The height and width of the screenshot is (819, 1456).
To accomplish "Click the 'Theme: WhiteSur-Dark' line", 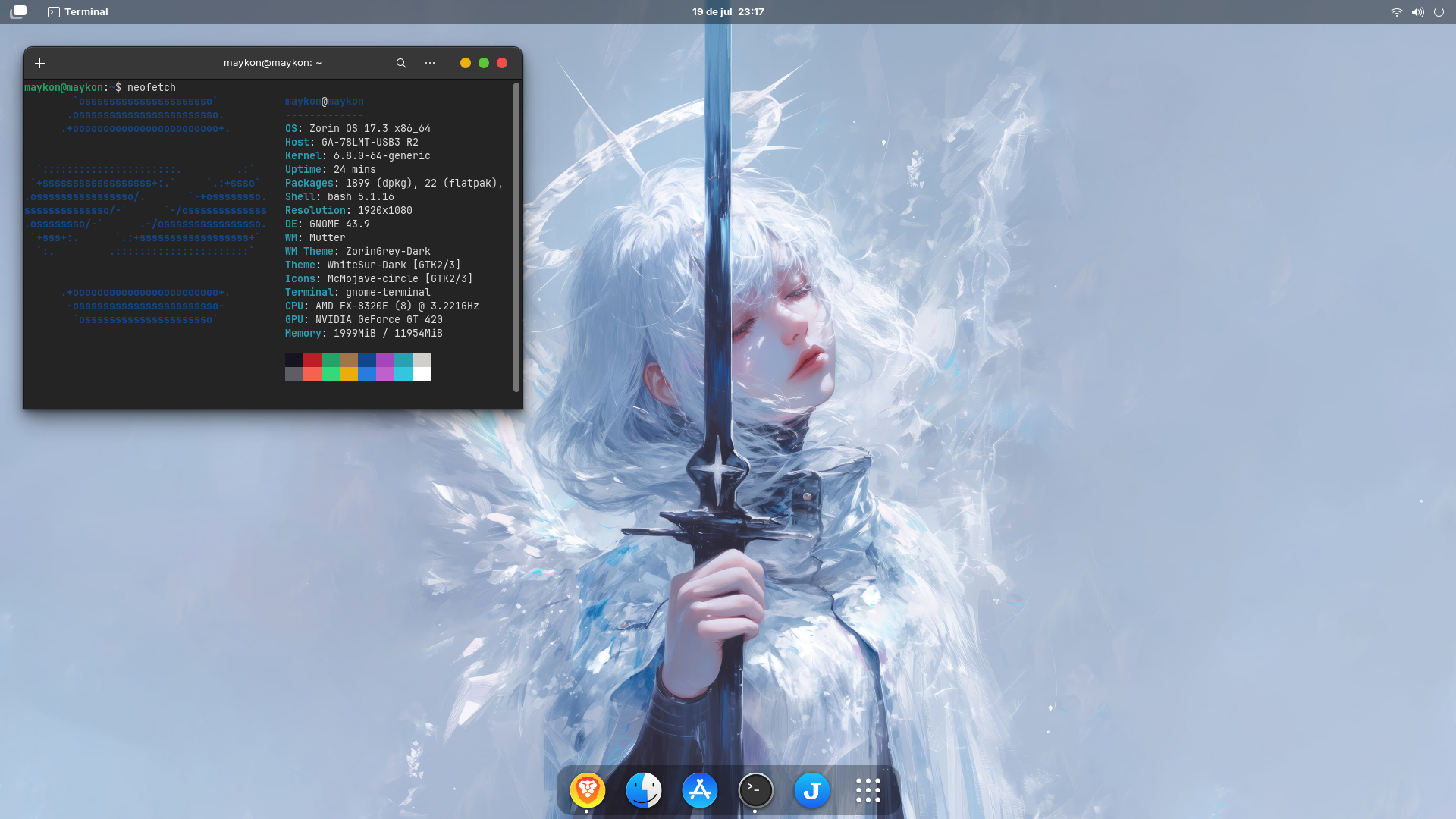I will point(373,265).
